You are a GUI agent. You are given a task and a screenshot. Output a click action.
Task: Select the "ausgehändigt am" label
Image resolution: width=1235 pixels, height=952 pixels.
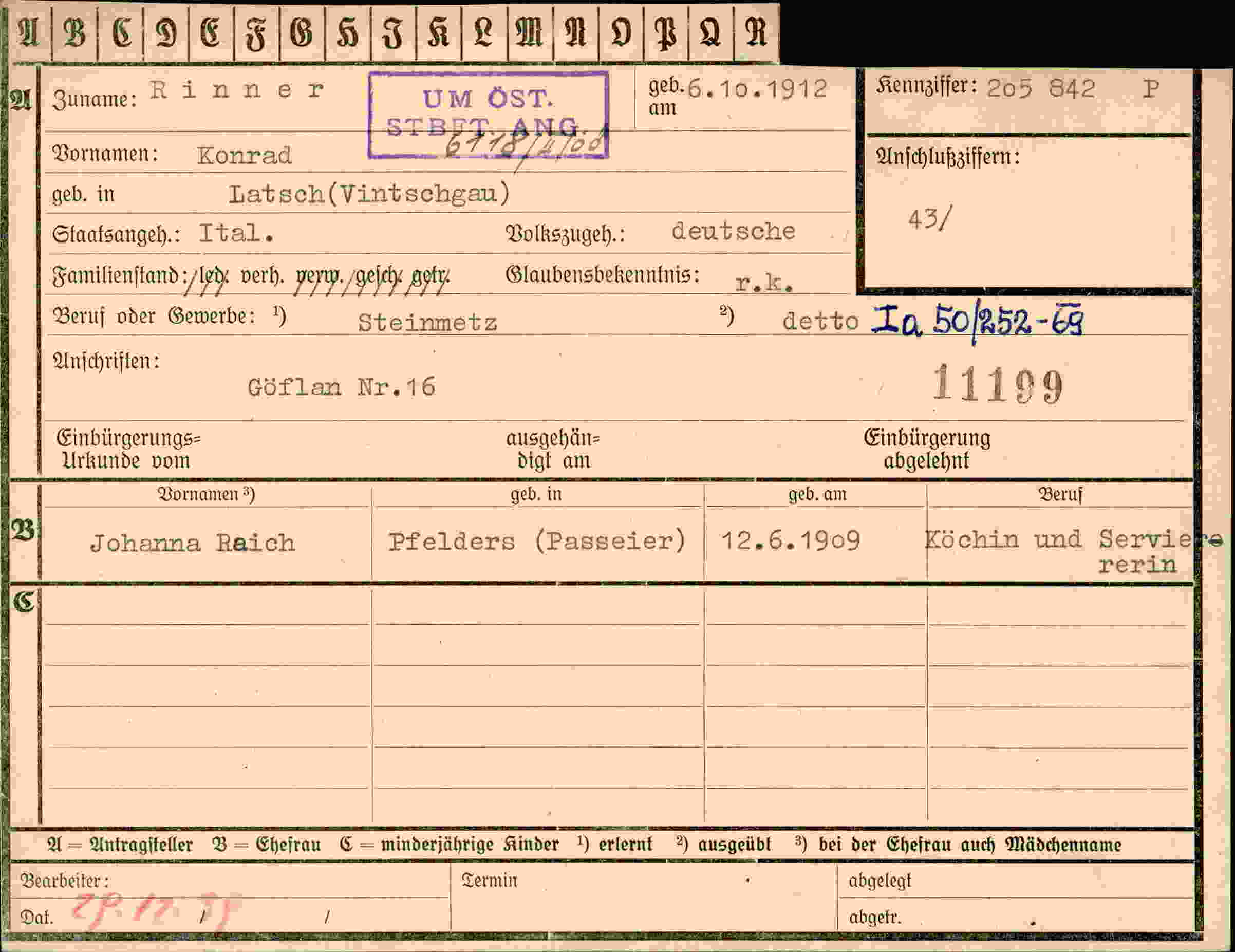pos(553,449)
